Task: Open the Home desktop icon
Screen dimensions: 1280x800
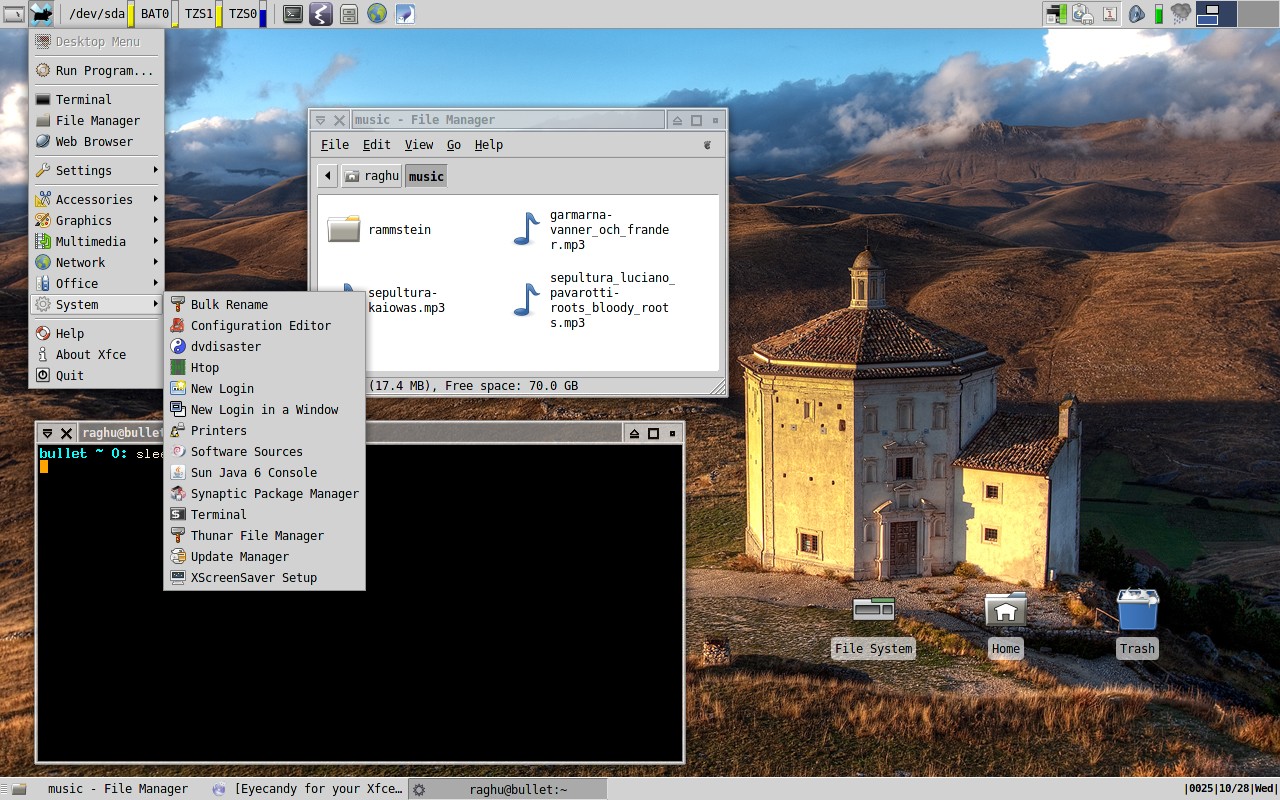Action: [1005, 625]
